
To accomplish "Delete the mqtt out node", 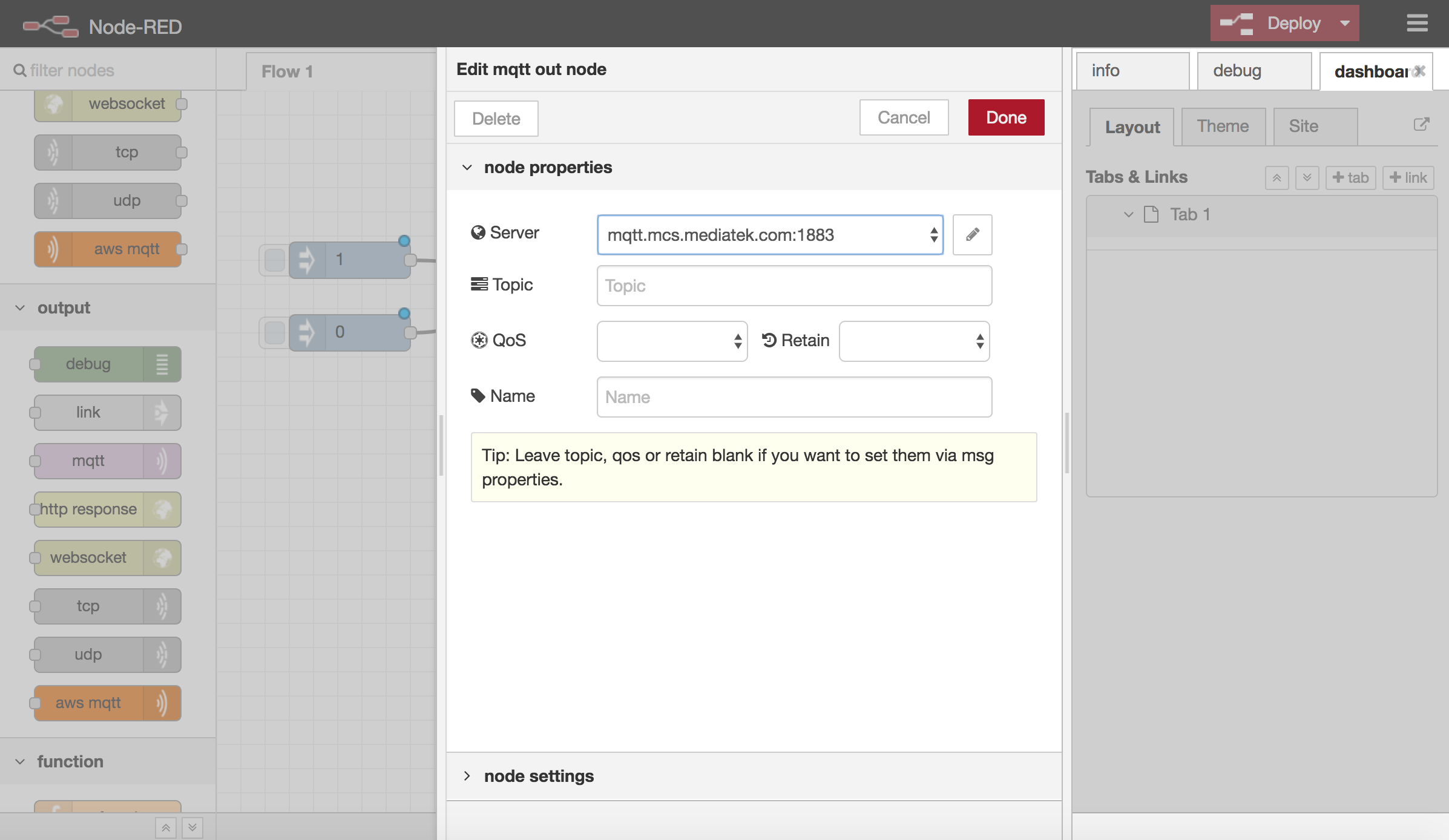I will point(496,119).
